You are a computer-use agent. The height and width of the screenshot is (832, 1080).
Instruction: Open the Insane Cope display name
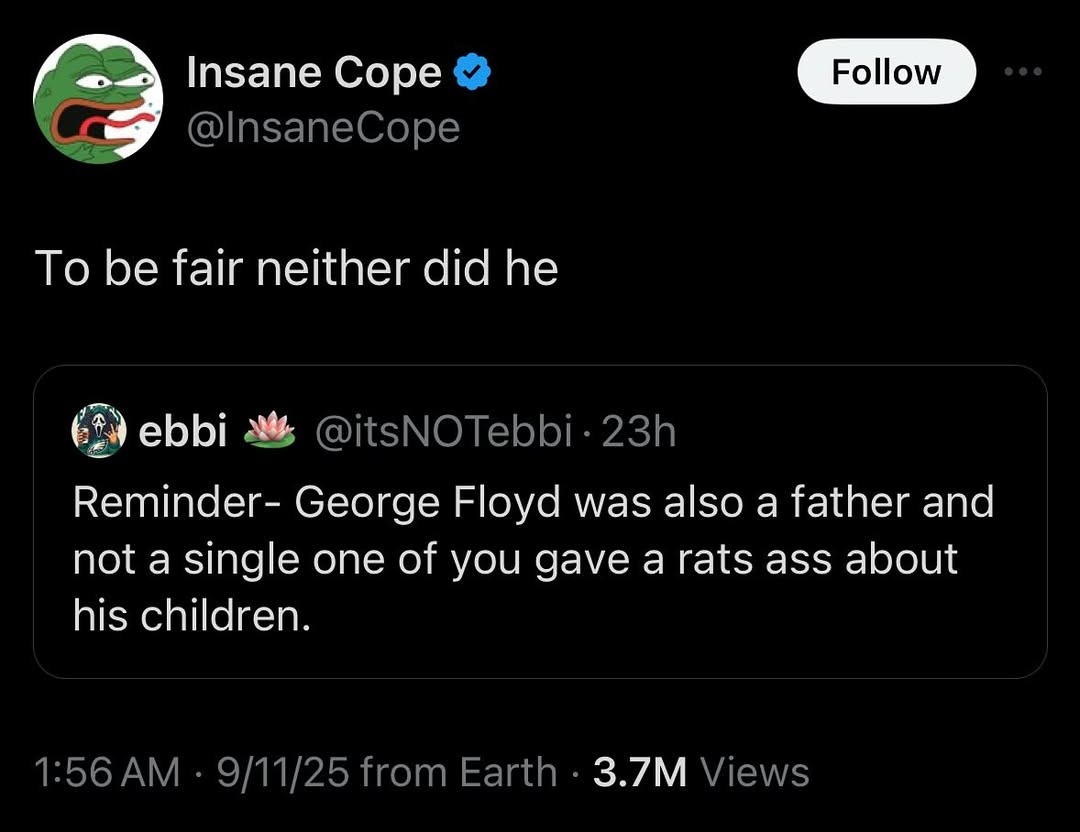pos(314,72)
